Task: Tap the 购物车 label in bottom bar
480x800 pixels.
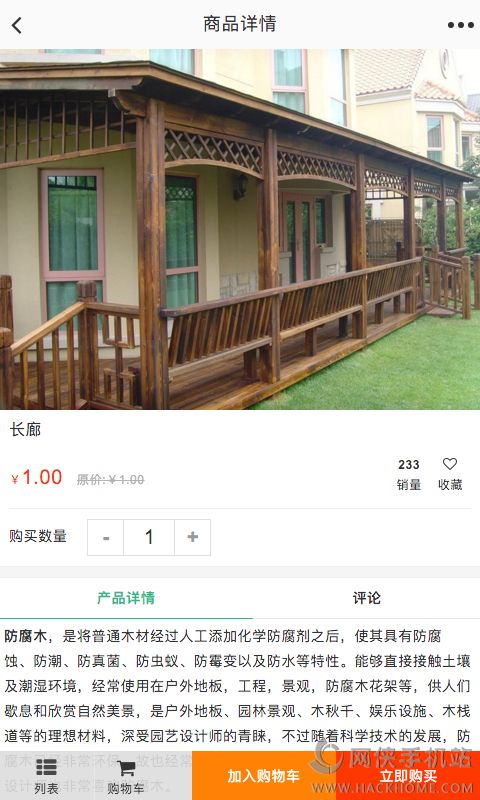Action: [125, 789]
